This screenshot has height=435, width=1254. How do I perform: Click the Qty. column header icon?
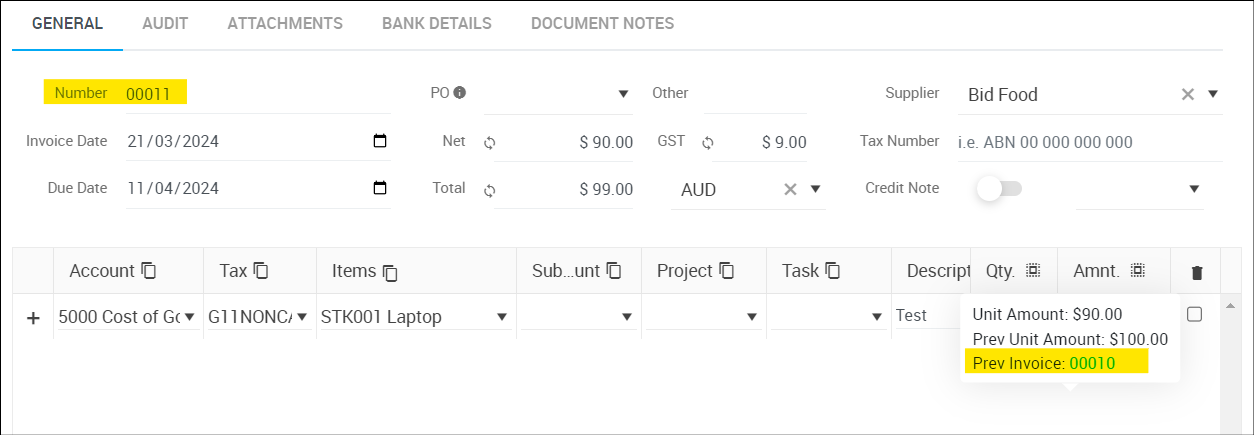(x=1033, y=271)
